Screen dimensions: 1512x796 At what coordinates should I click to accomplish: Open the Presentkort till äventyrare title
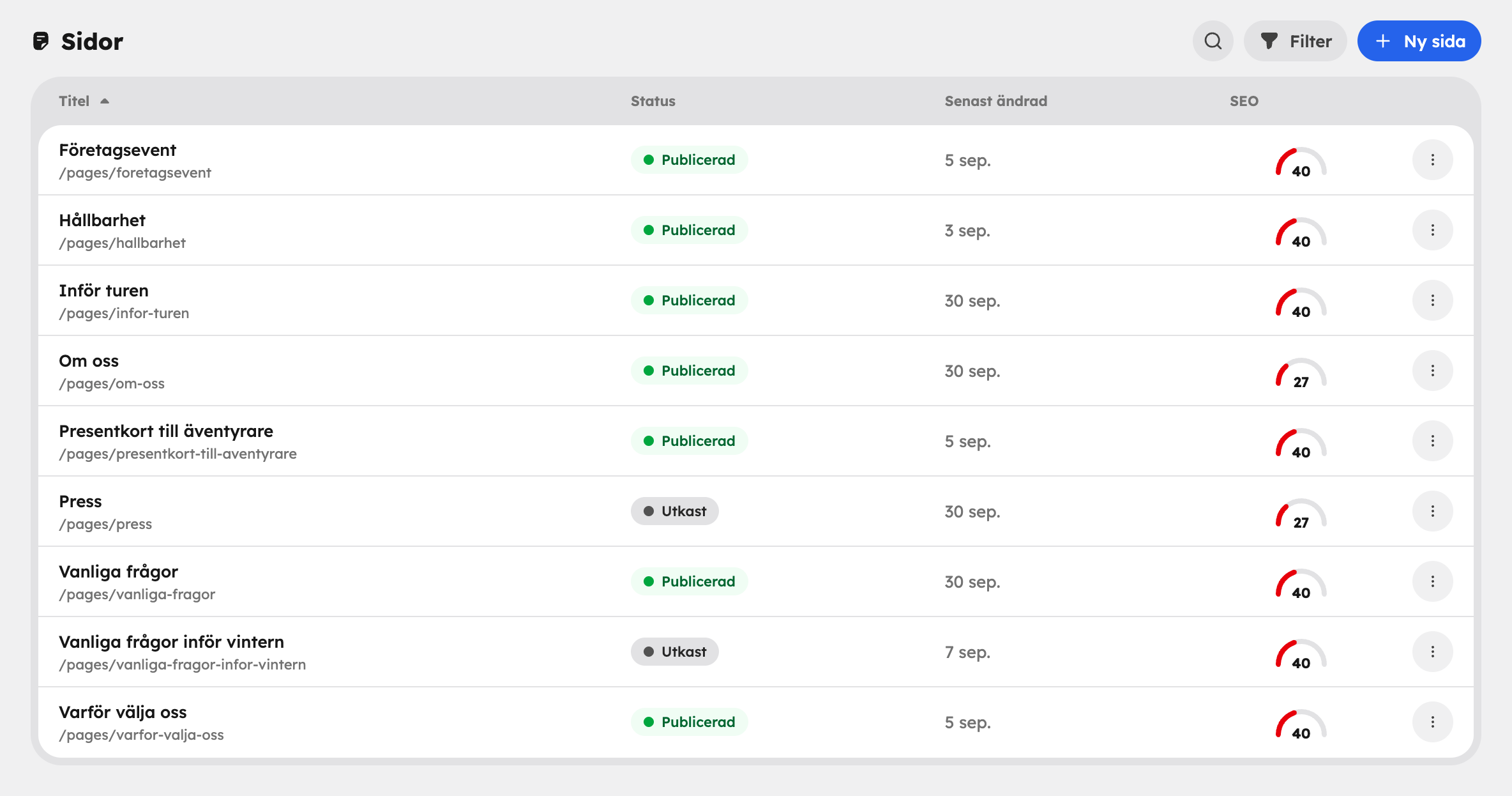pos(166,431)
